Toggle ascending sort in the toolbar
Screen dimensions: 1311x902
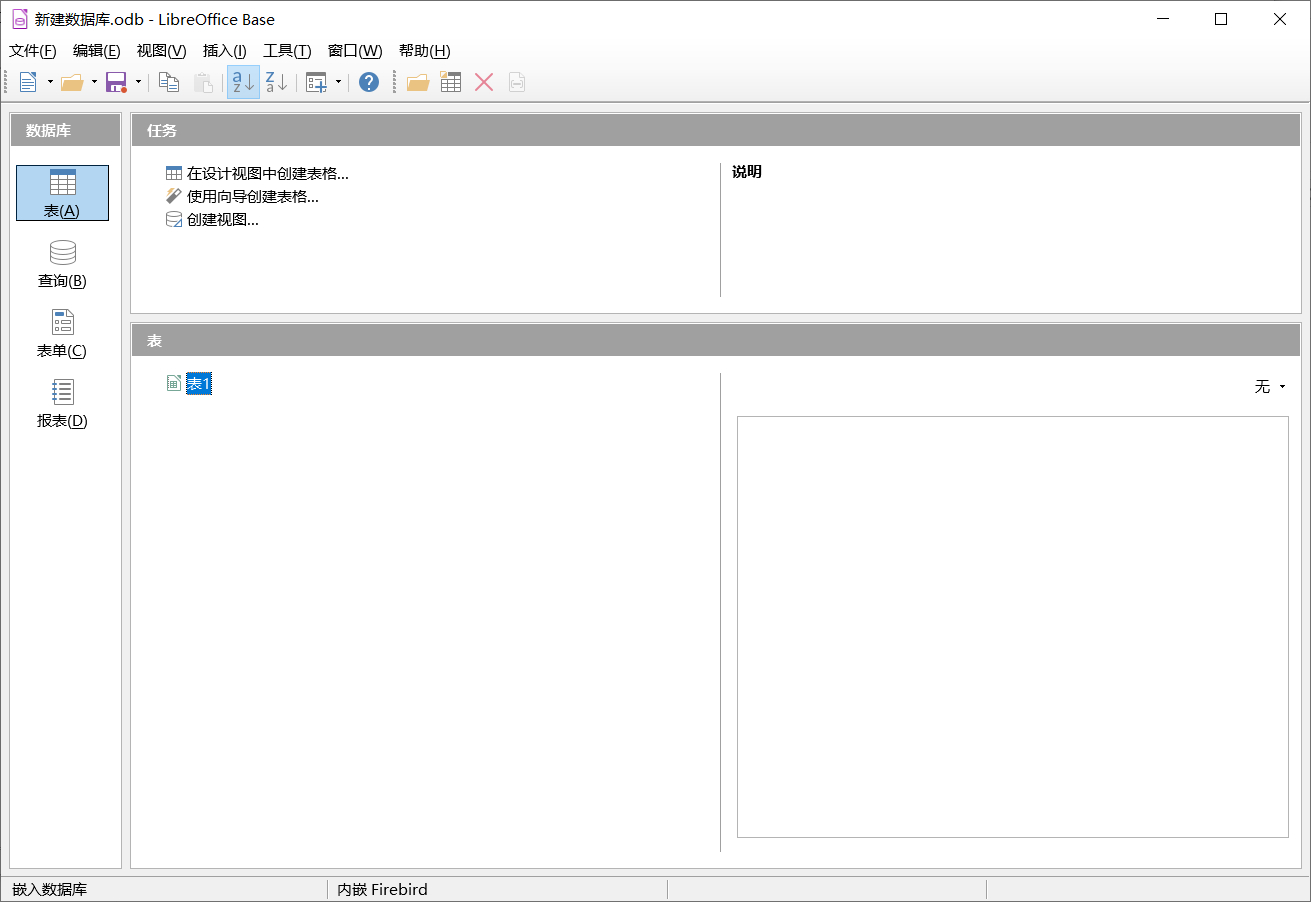[242, 81]
